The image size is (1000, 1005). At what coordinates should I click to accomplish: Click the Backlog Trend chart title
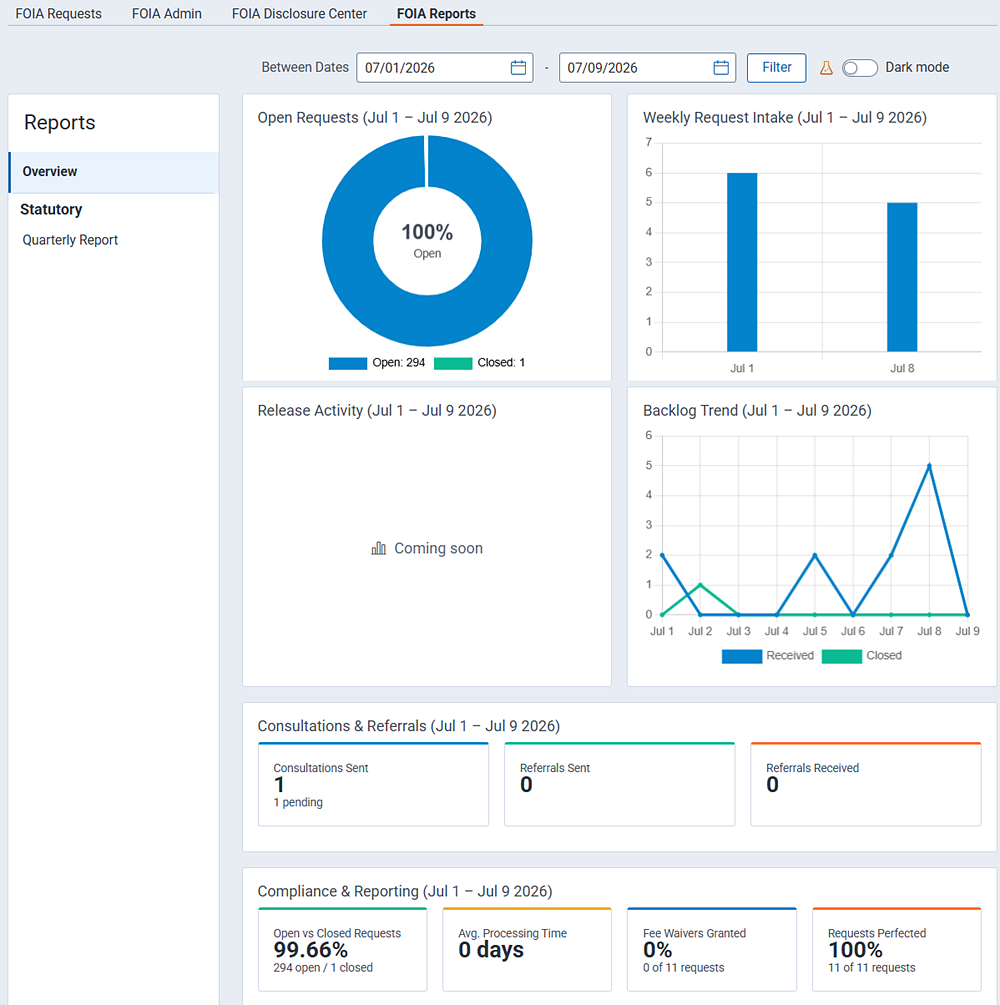pos(757,411)
